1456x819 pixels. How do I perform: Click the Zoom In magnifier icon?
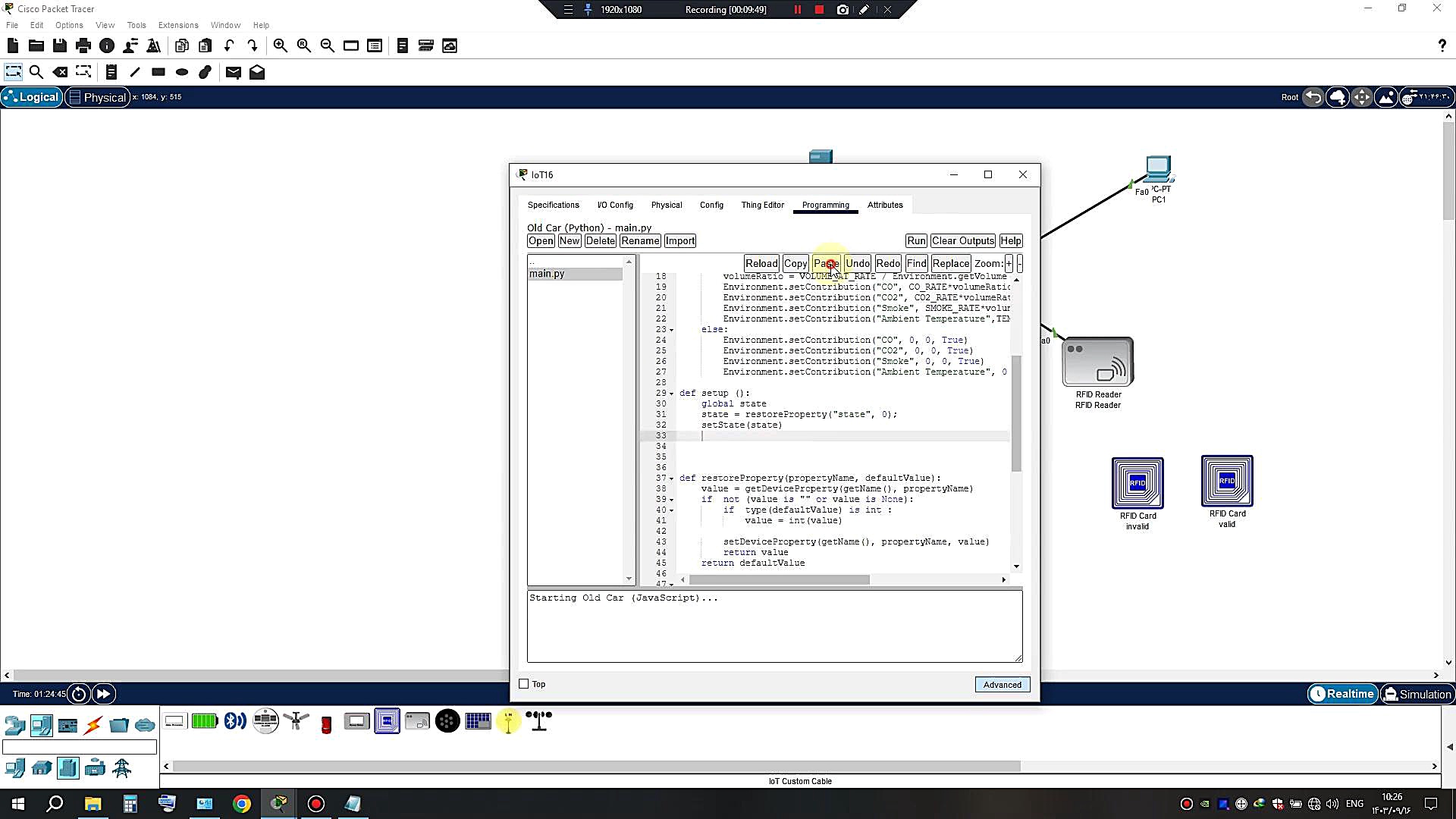[281, 45]
